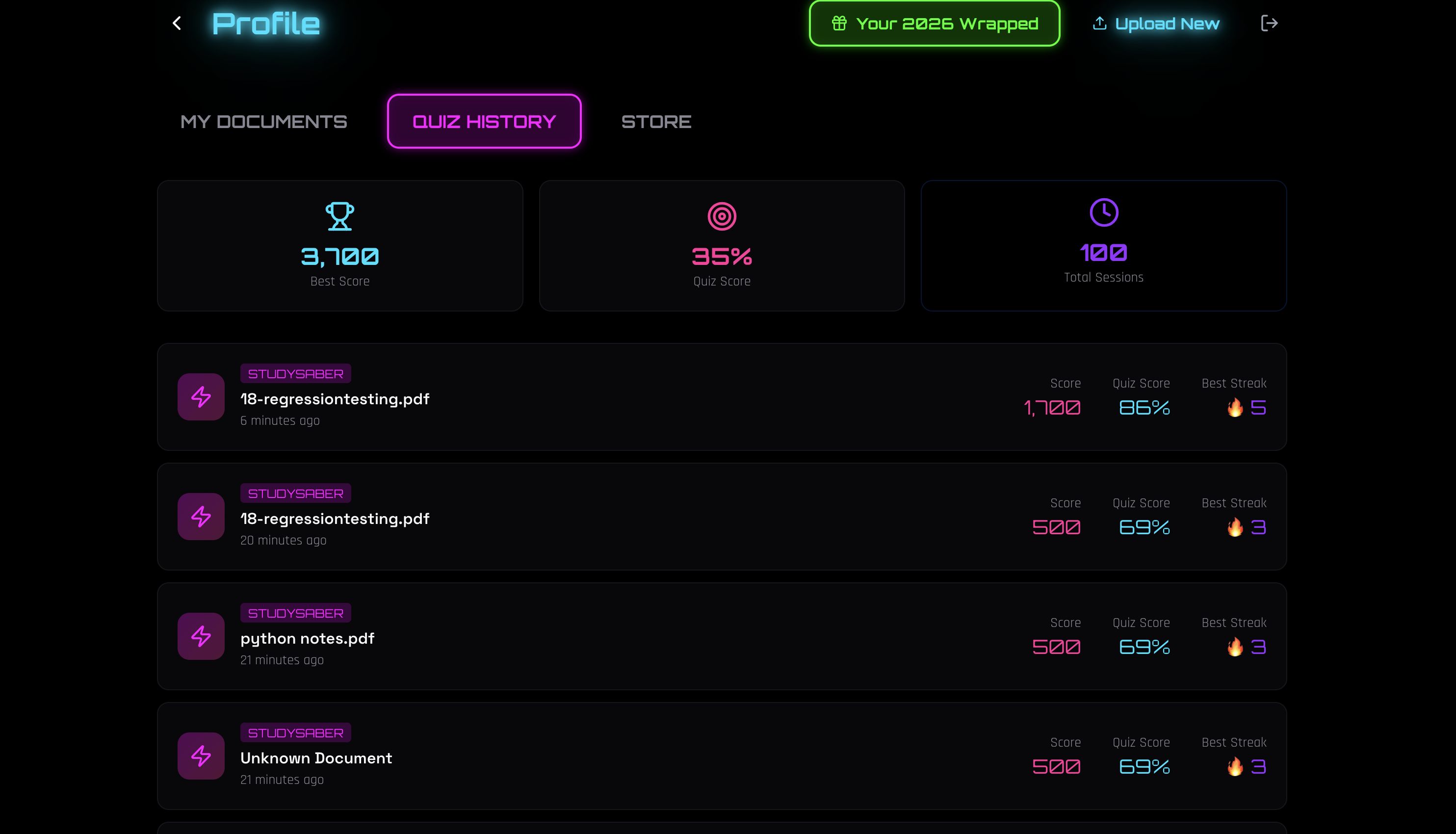Open the Store tab
1456x834 pixels.
click(656, 122)
